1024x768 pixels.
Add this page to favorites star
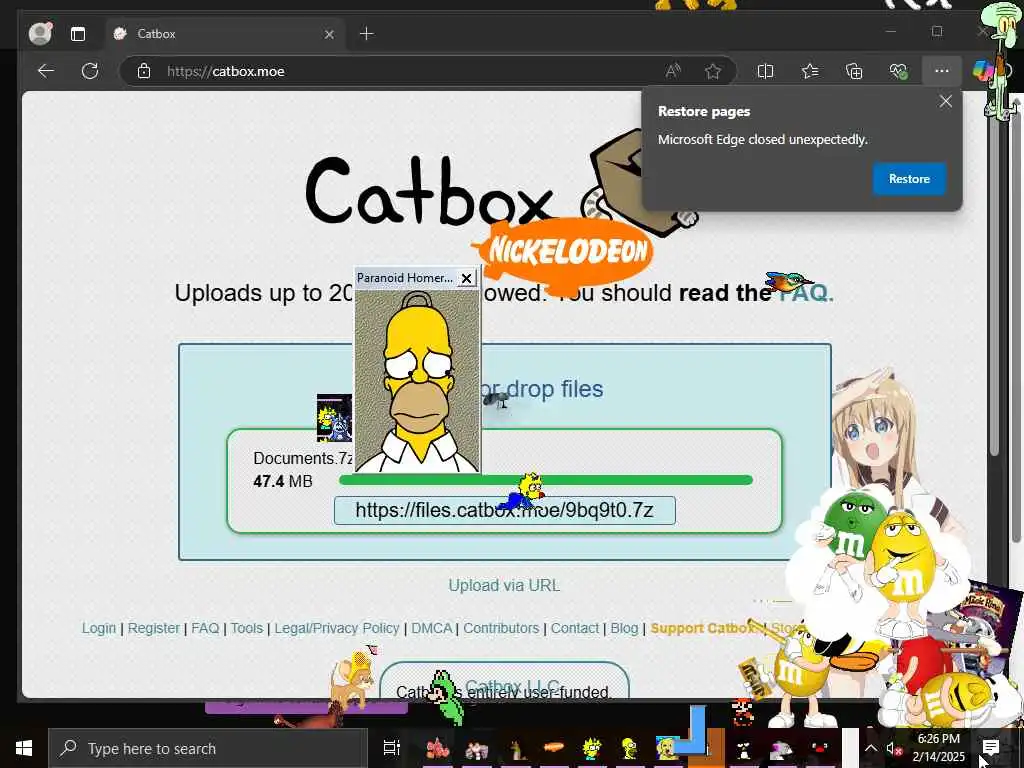click(x=712, y=71)
